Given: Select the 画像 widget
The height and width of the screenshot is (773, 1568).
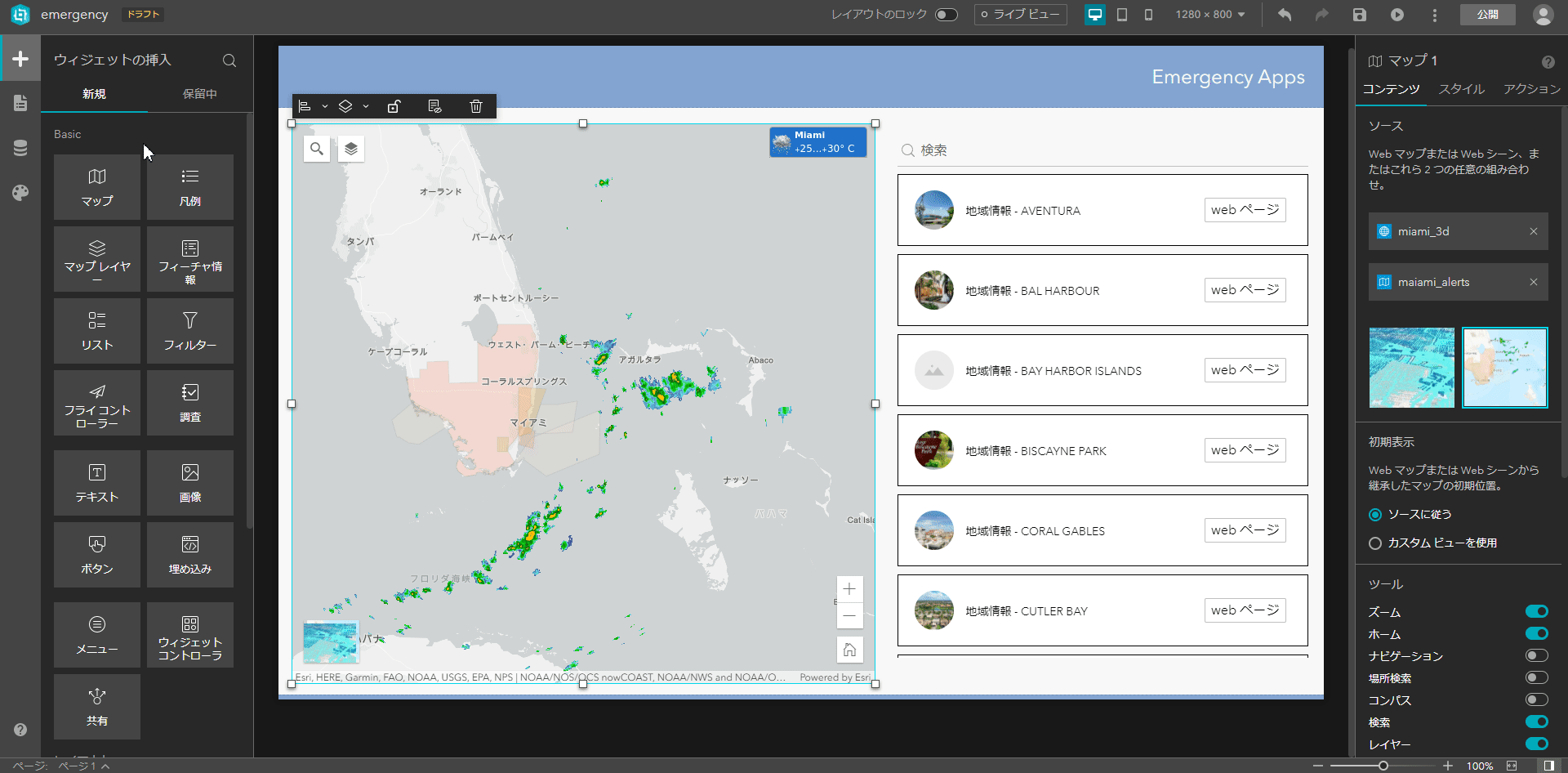Looking at the screenshot, I should [190, 483].
